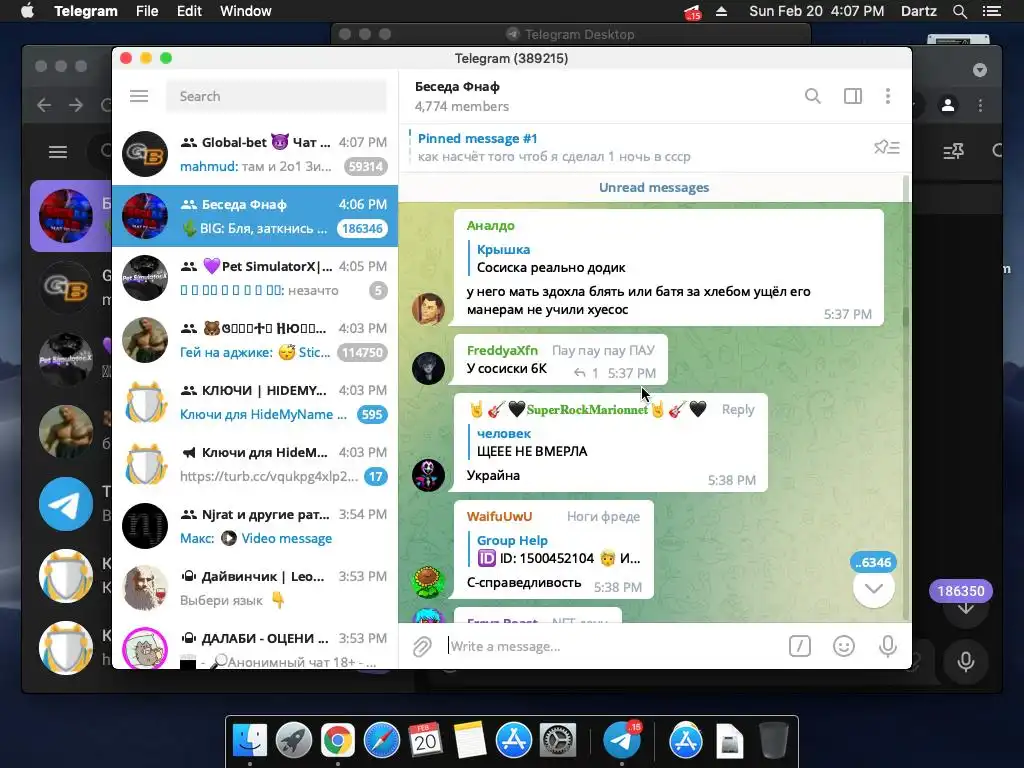Click microphone button in background Telegram window

click(966, 661)
